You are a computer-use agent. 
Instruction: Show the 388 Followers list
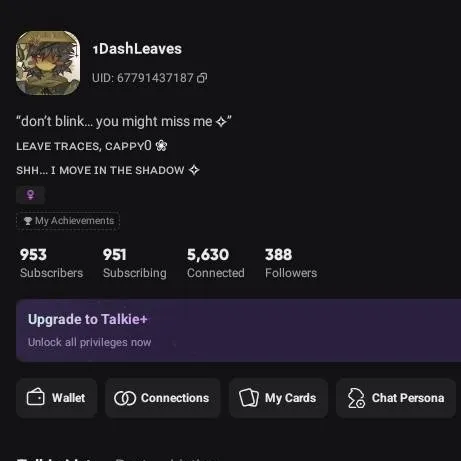tap(291, 263)
